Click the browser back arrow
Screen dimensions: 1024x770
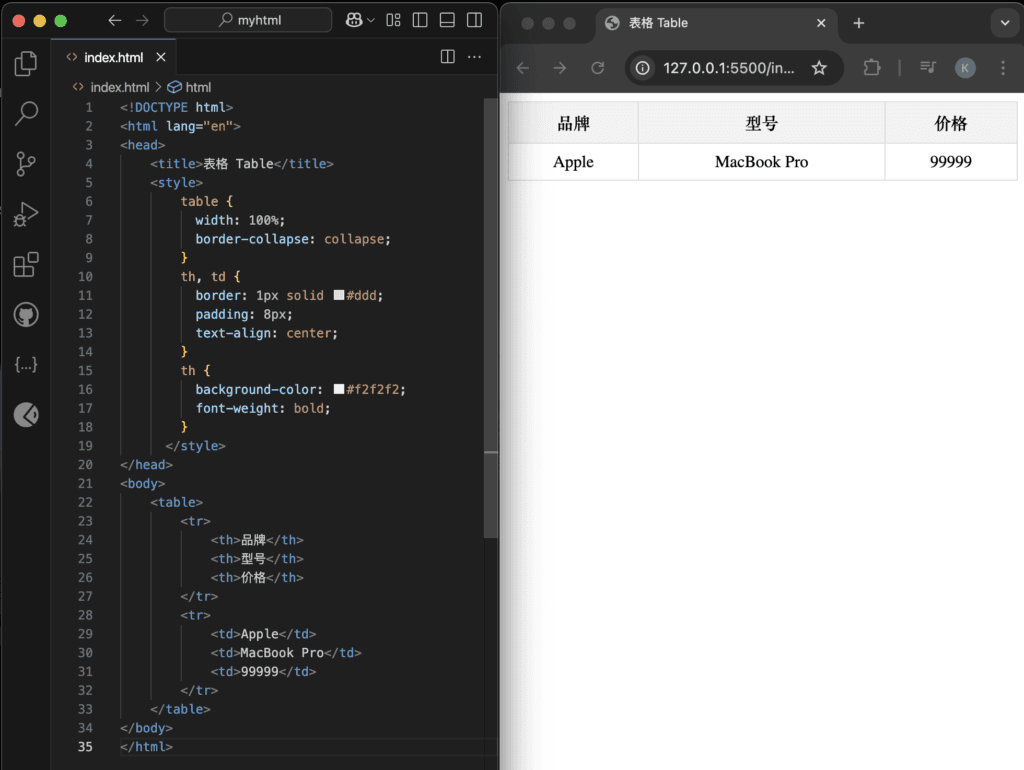coord(523,68)
